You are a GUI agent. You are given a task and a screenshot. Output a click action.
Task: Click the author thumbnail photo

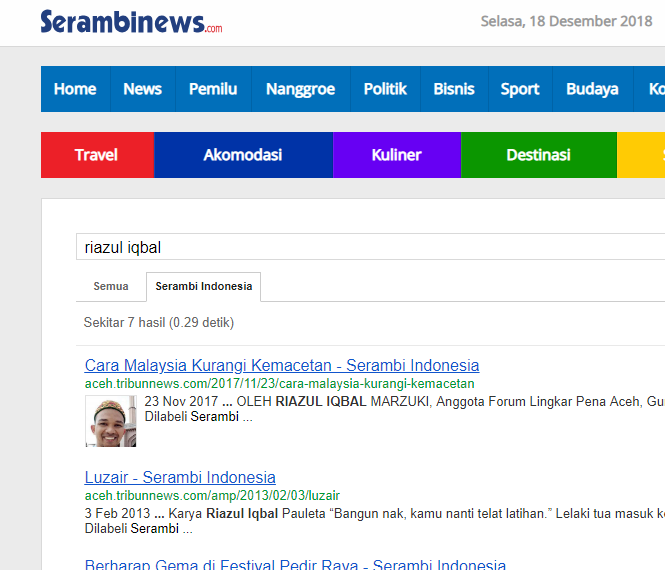[111, 421]
